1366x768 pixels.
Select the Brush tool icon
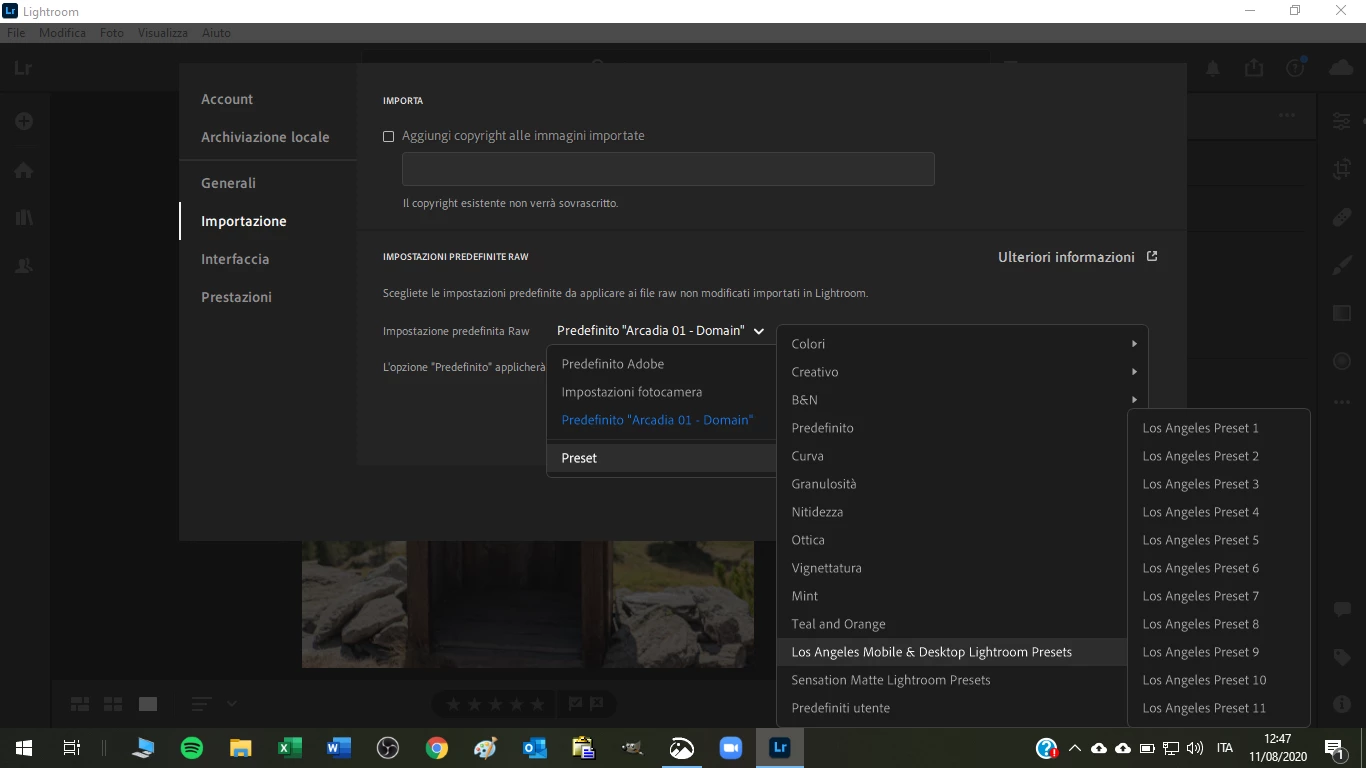1342,265
